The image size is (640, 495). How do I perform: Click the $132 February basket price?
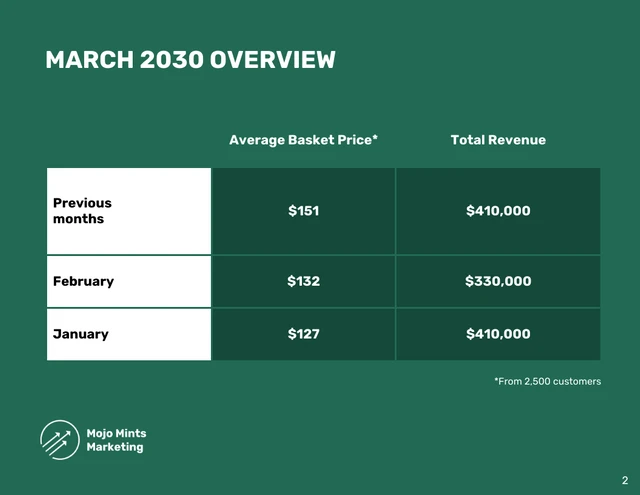[303, 281]
